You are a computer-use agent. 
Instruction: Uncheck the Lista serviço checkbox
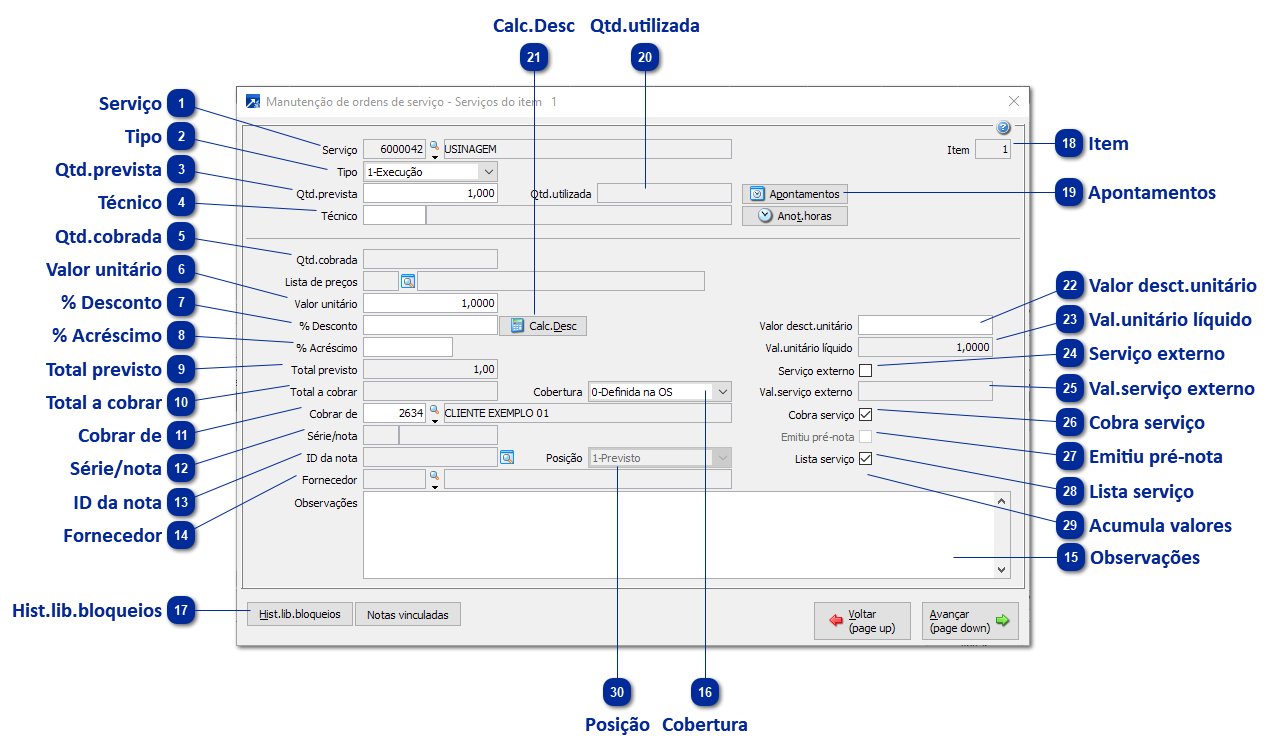[866, 459]
